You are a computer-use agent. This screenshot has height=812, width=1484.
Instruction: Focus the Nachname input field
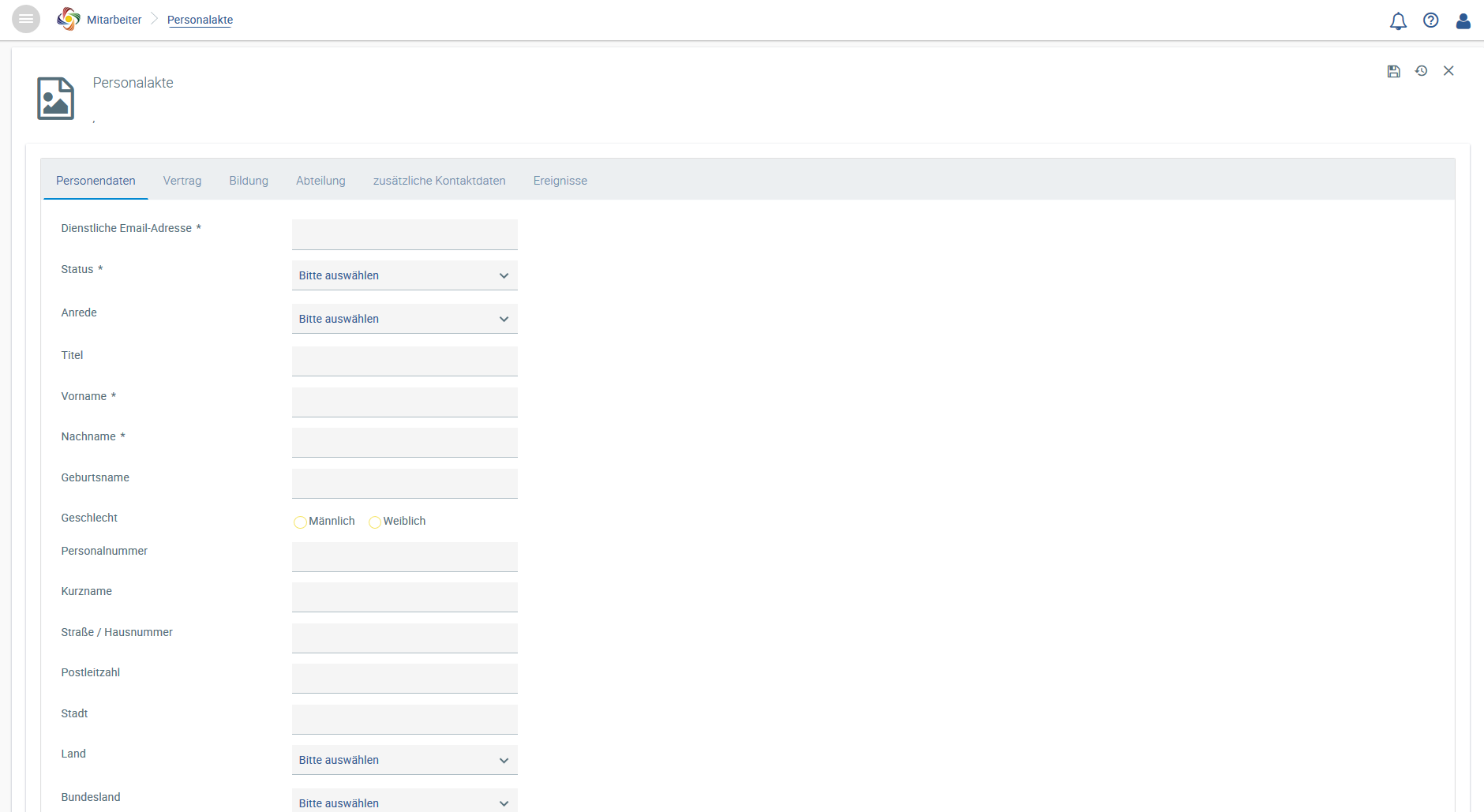pyautogui.click(x=405, y=443)
